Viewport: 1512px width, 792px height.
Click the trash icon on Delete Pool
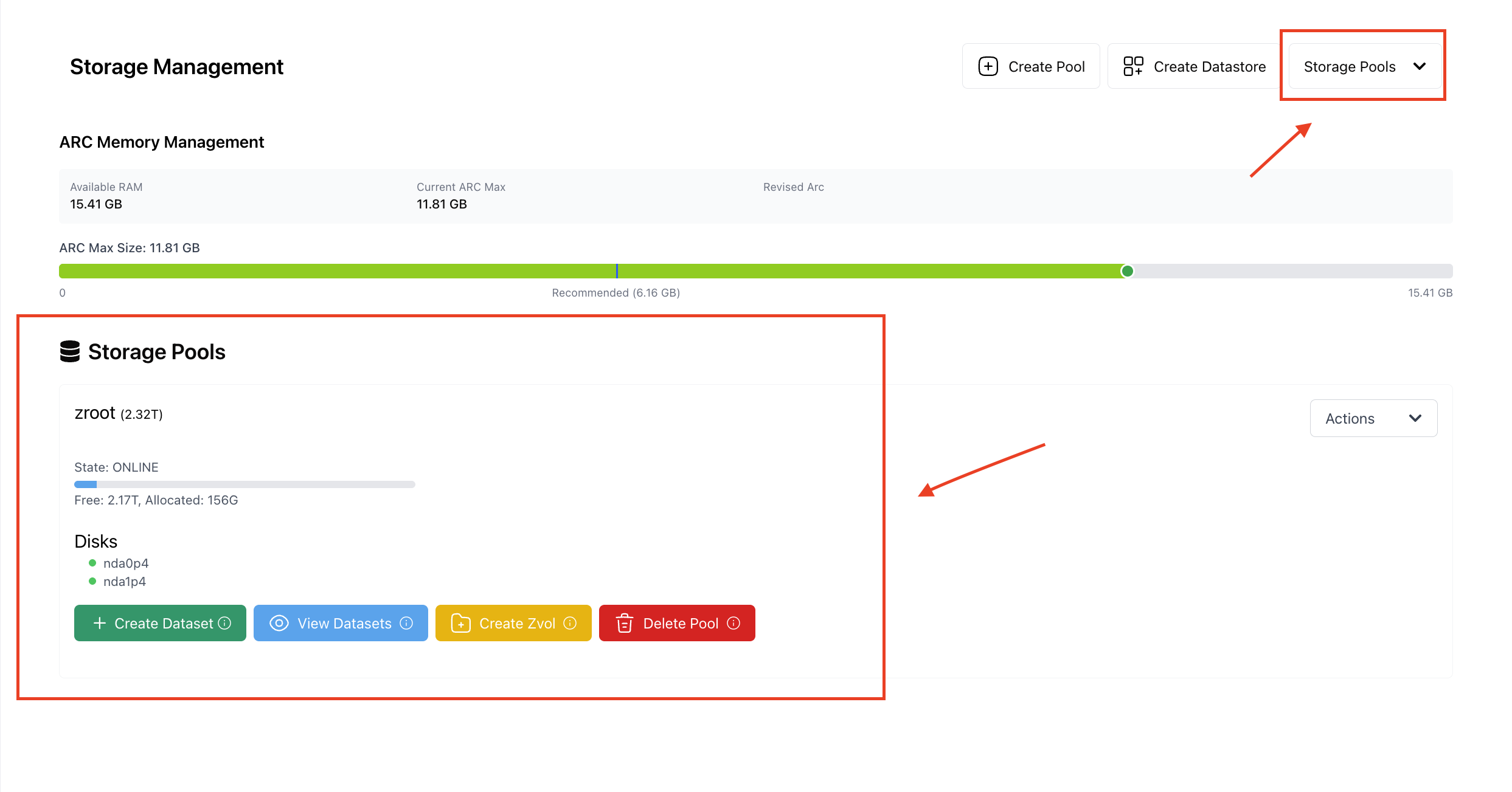point(624,623)
